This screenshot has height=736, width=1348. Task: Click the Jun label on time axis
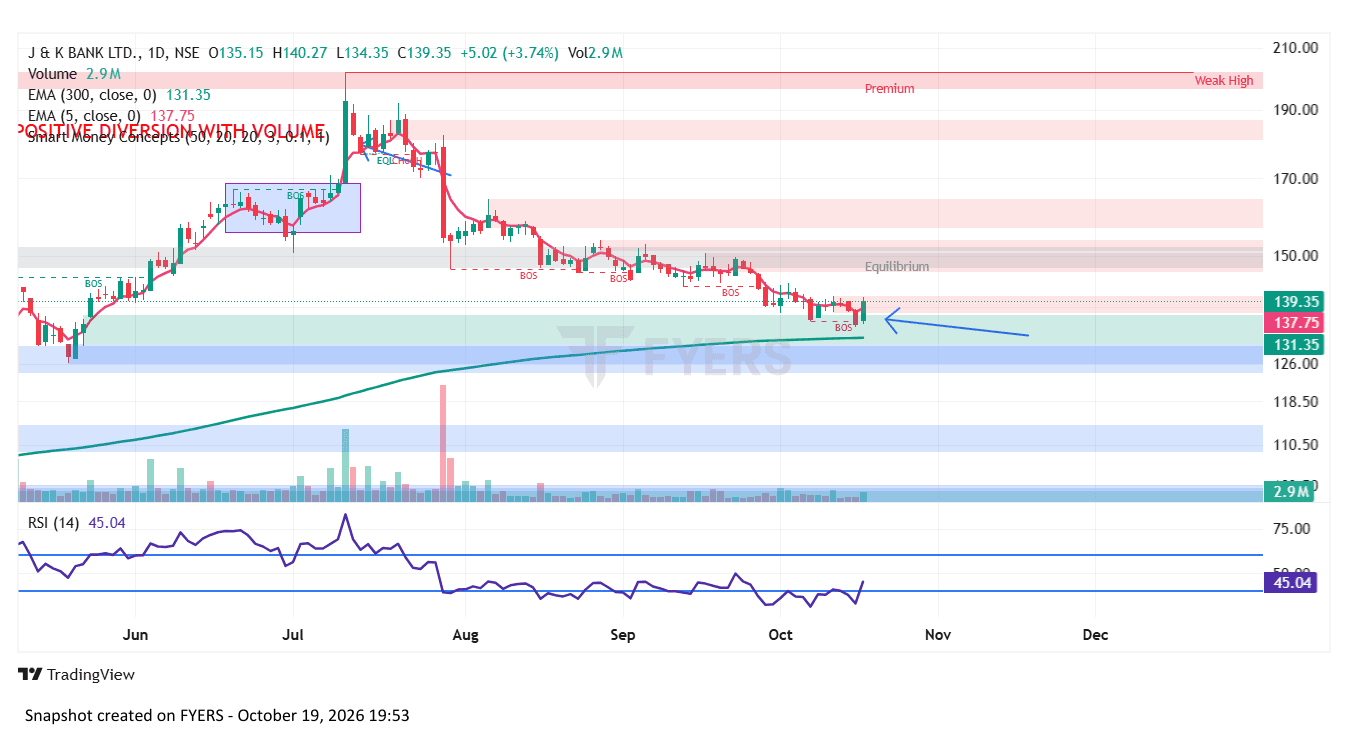coord(135,634)
